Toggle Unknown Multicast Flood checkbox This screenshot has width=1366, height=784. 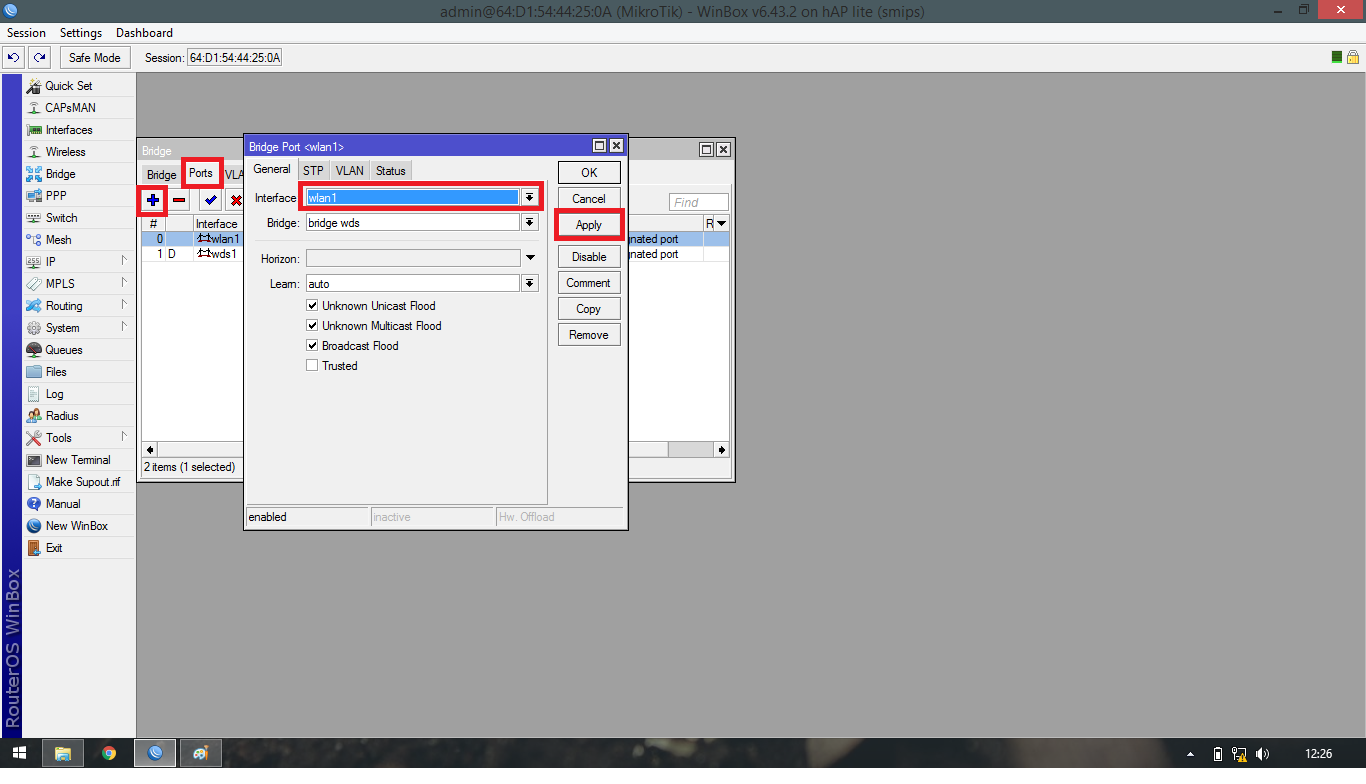click(313, 326)
